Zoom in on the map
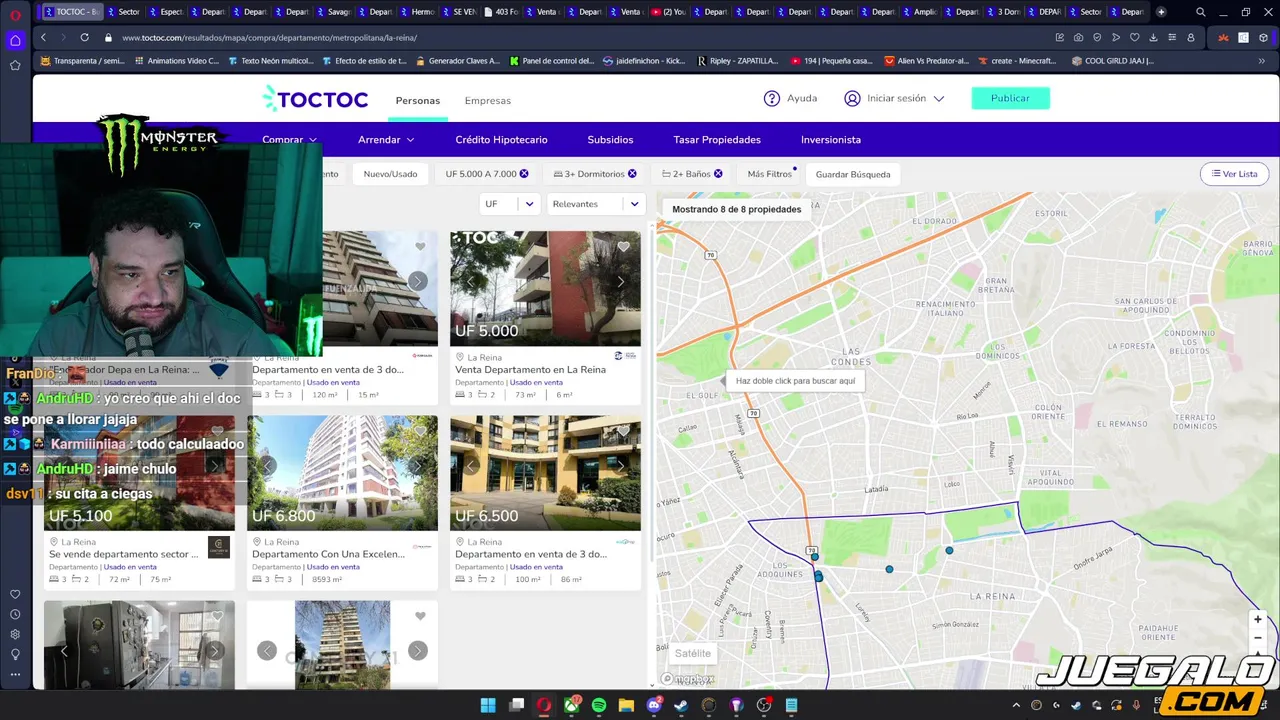The width and height of the screenshot is (1280, 720). (x=1257, y=620)
